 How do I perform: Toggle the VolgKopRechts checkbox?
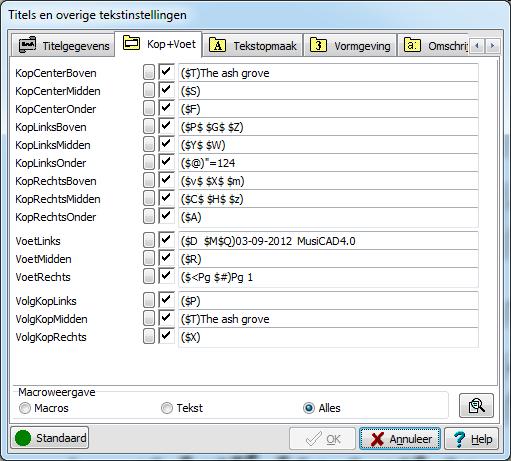(x=166, y=336)
